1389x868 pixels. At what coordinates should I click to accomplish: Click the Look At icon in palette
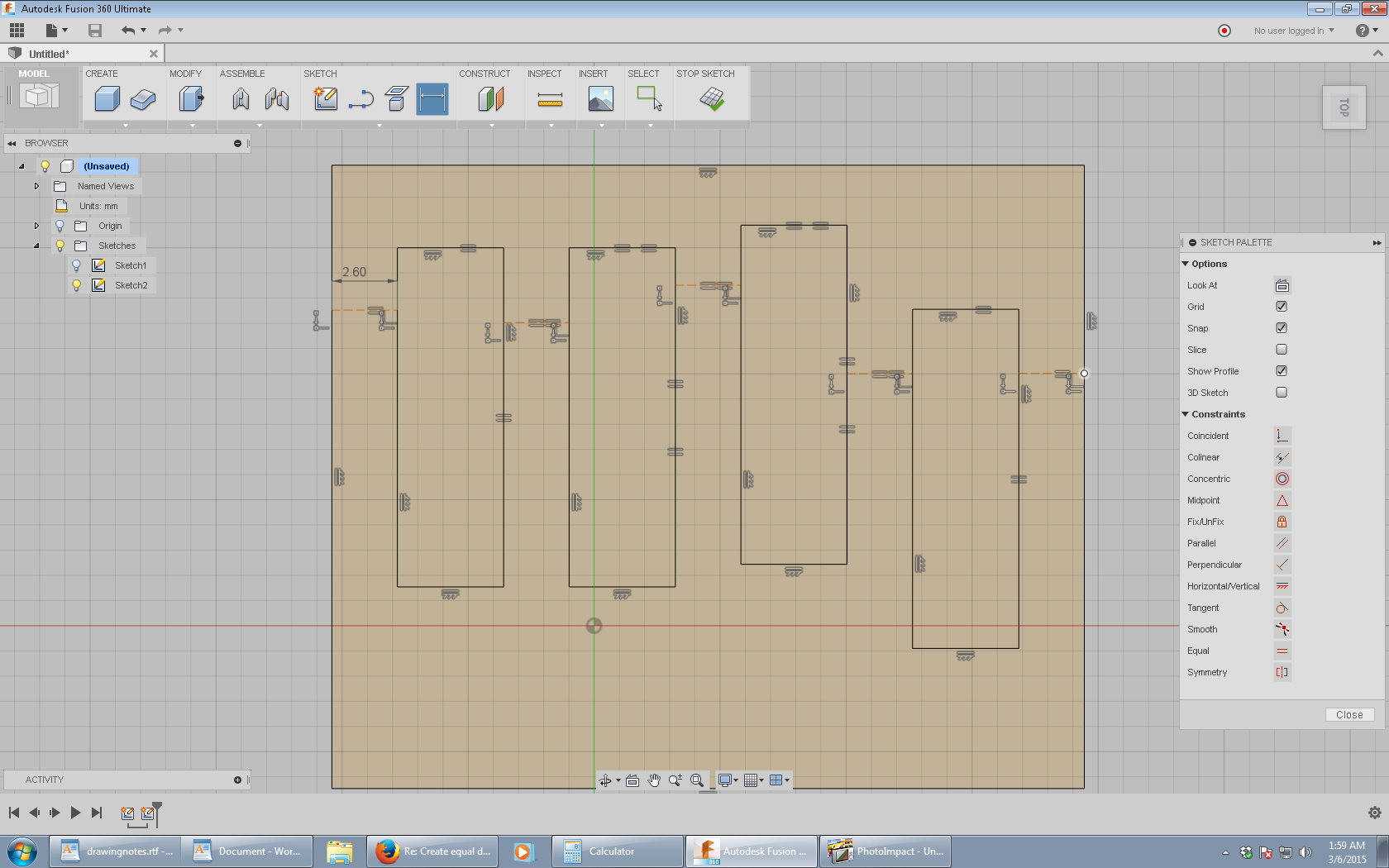click(1282, 285)
